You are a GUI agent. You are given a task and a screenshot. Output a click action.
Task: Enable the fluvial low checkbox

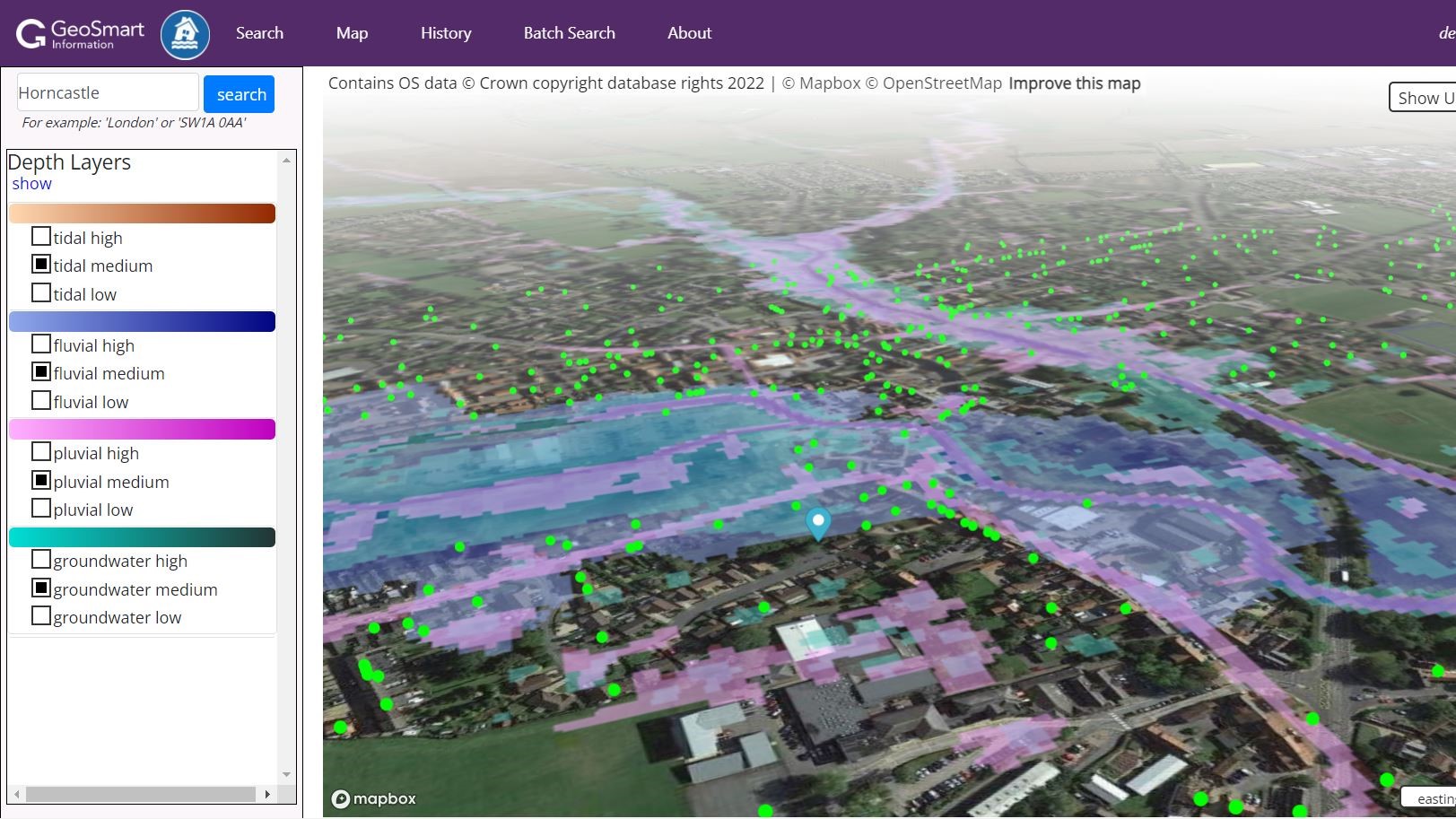[x=40, y=401]
